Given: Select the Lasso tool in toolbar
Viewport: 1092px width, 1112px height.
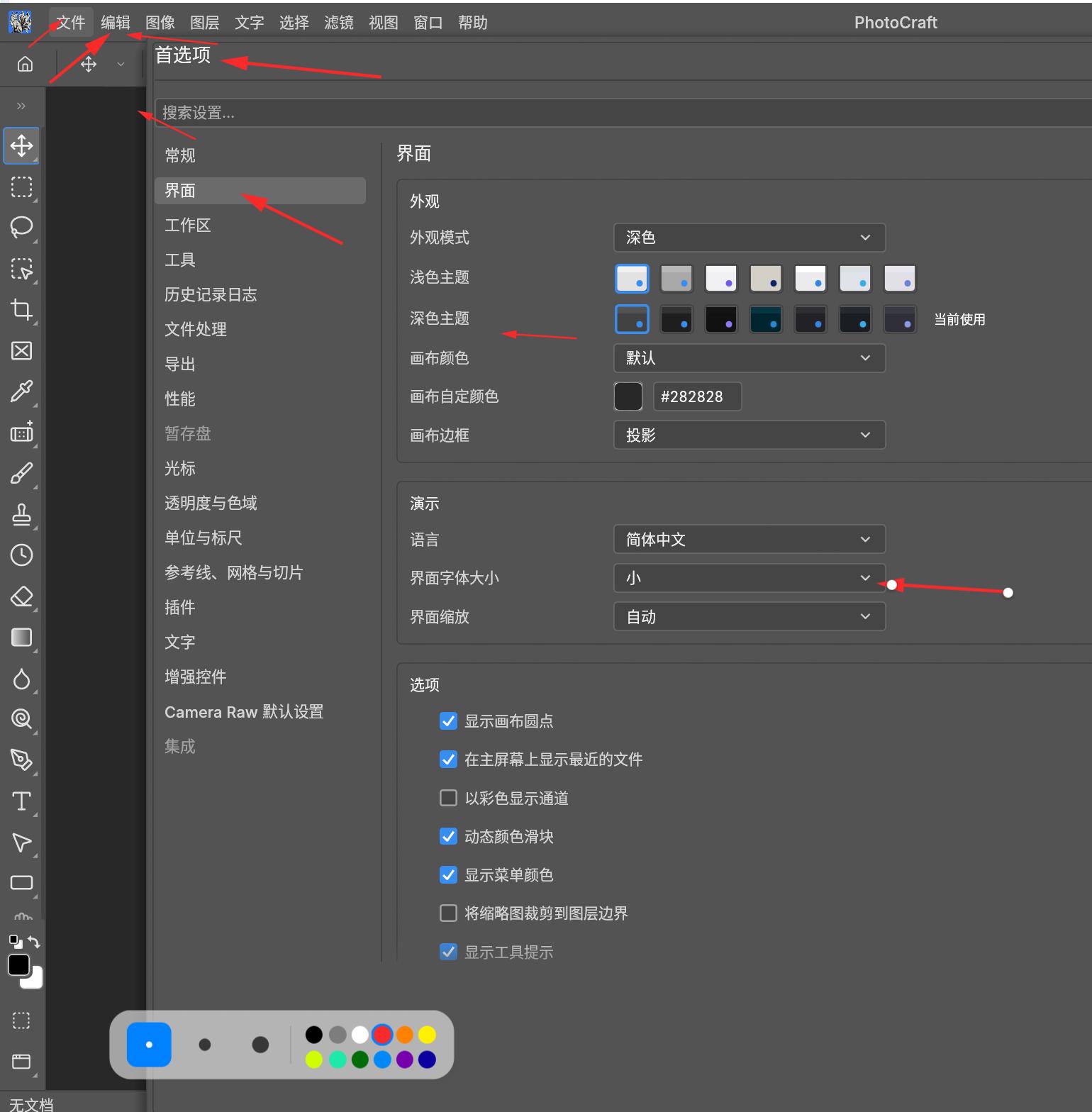Looking at the screenshot, I should [x=21, y=227].
